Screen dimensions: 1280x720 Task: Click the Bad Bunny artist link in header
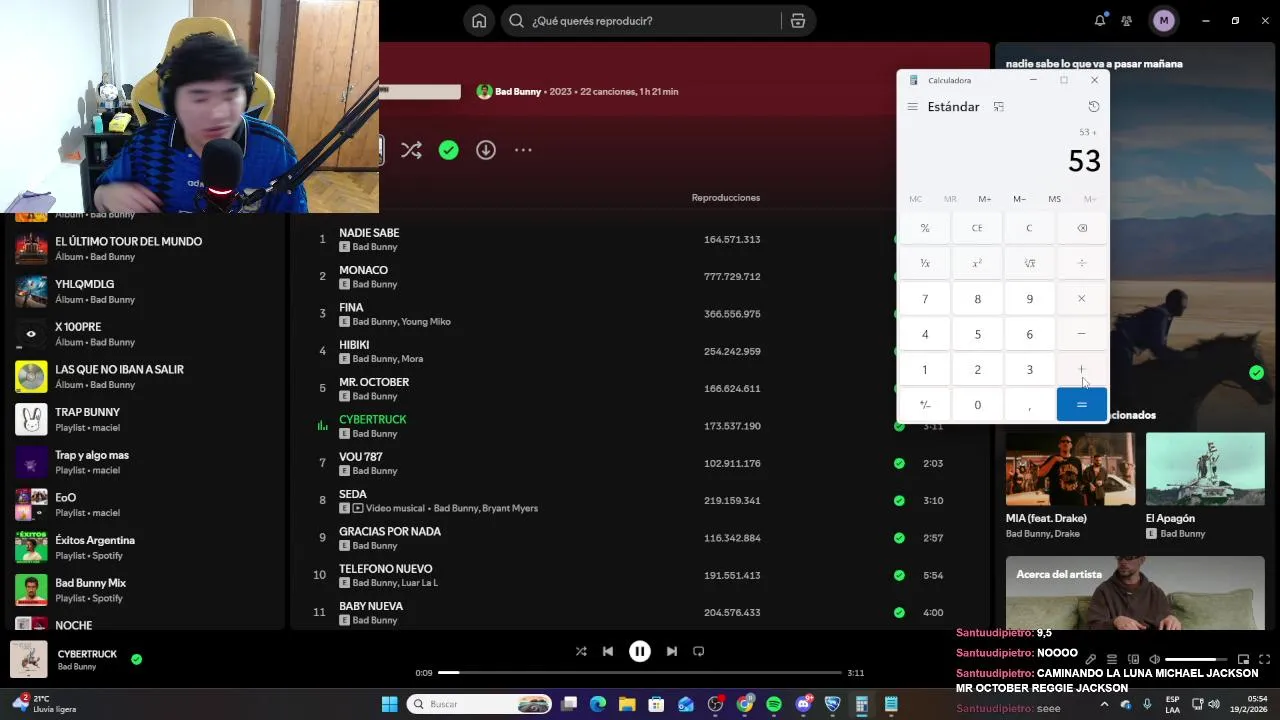point(518,92)
